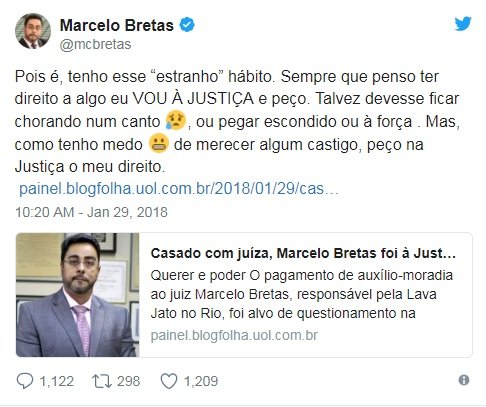The height and width of the screenshot is (407, 486).
Task: Click the @mcbretas handle
Action: (95, 44)
